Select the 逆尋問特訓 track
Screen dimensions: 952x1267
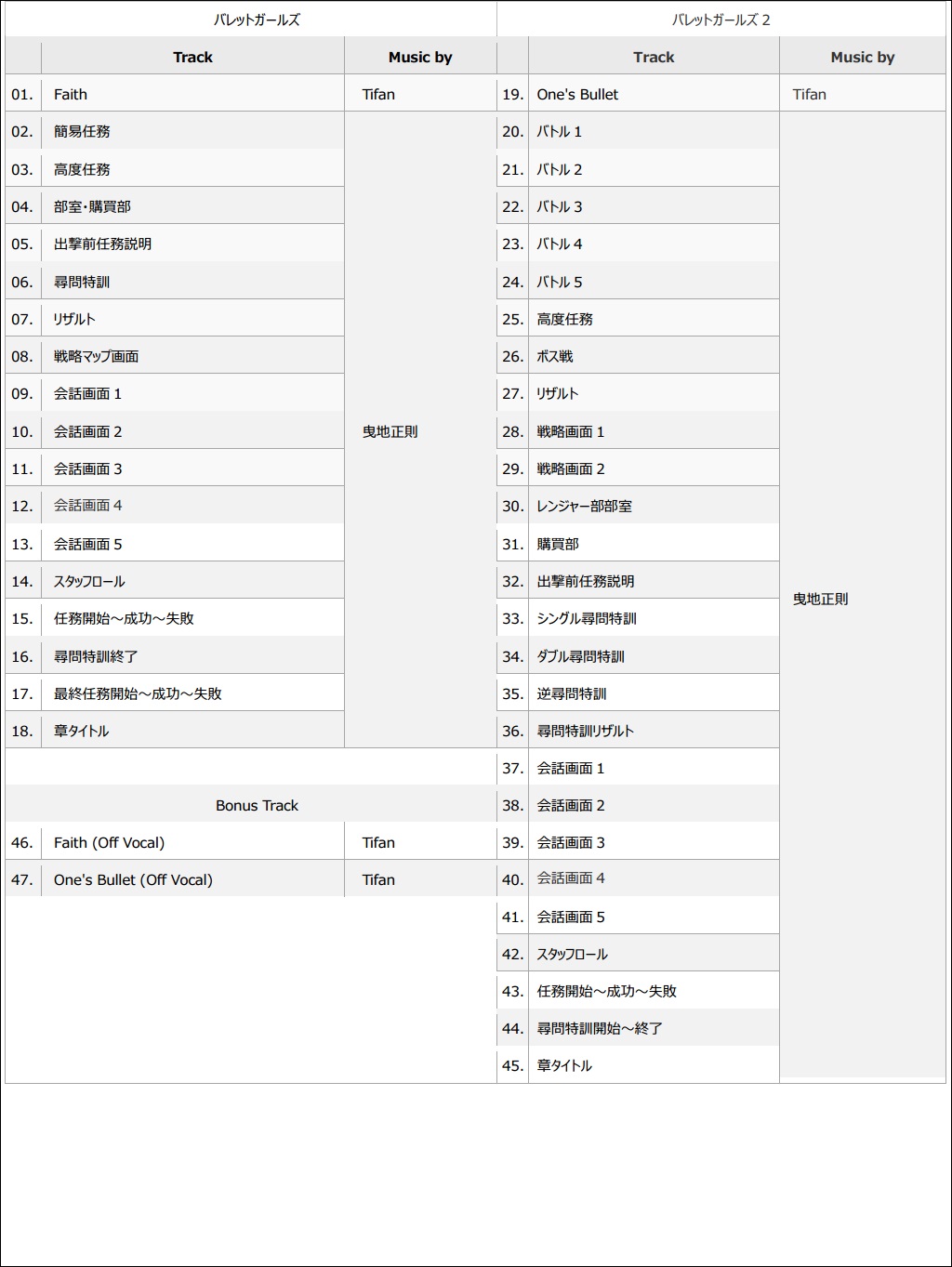[572, 693]
